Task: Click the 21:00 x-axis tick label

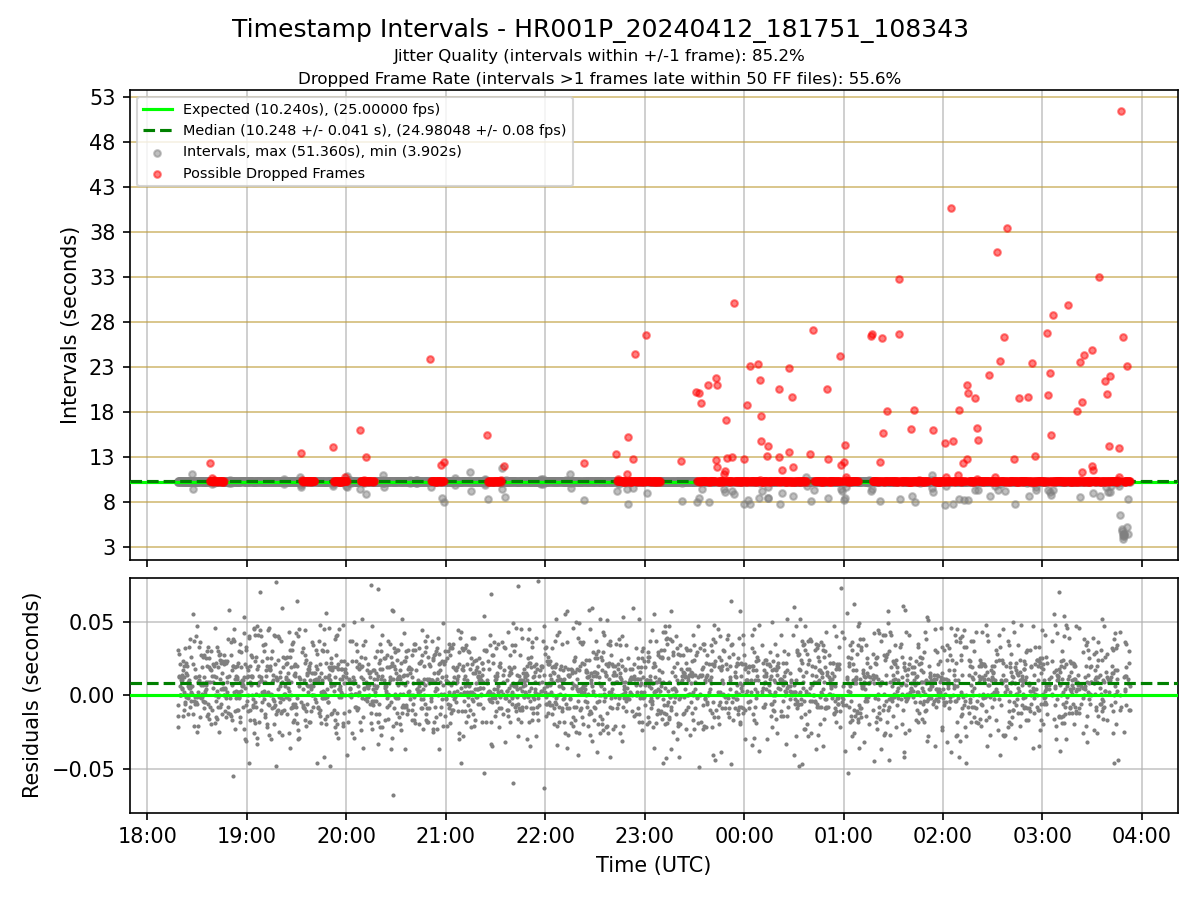Action: (x=445, y=834)
